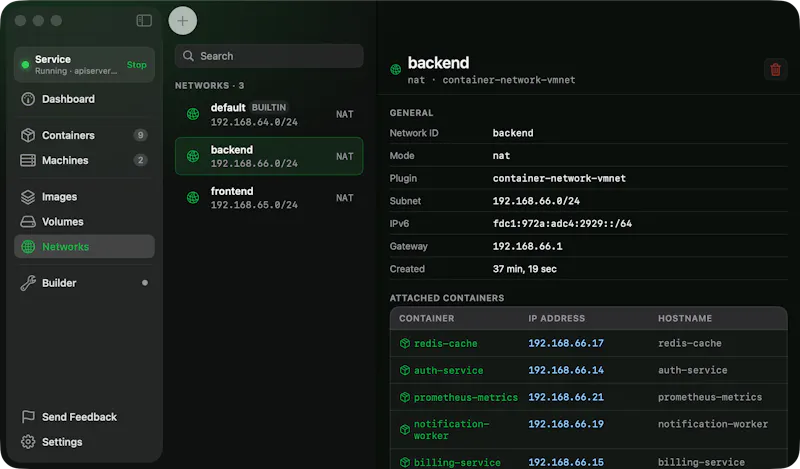Click the Networks globe icon in sidebar
Image resolution: width=800 pixels, height=469 pixels.
coord(28,247)
